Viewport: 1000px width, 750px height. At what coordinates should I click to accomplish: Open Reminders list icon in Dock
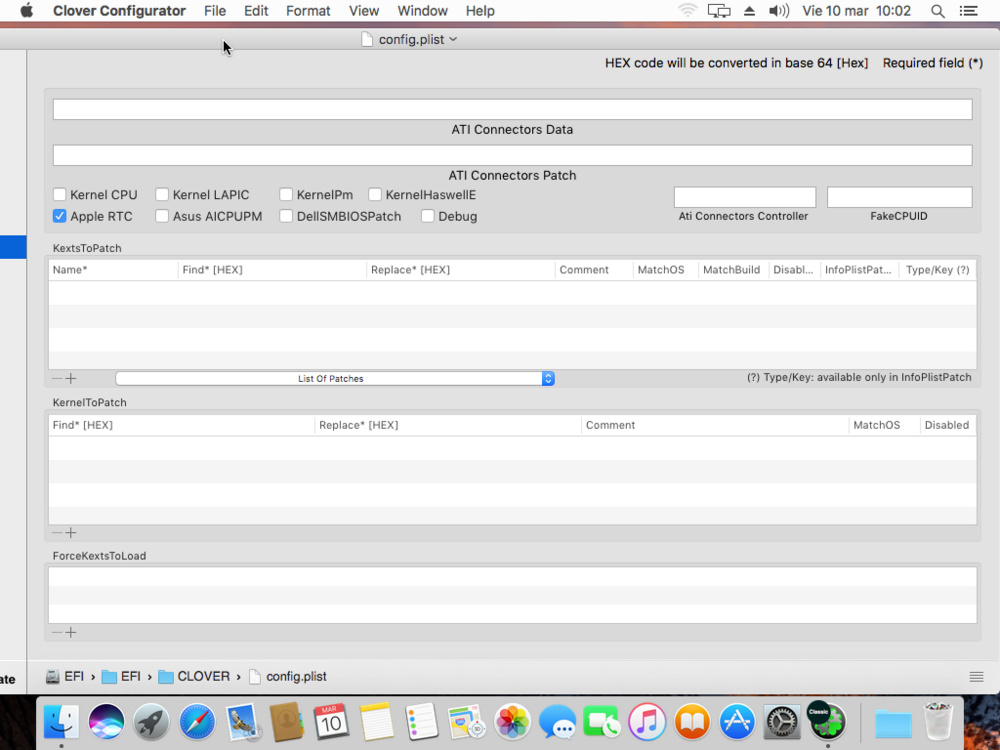click(x=422, y=722)
